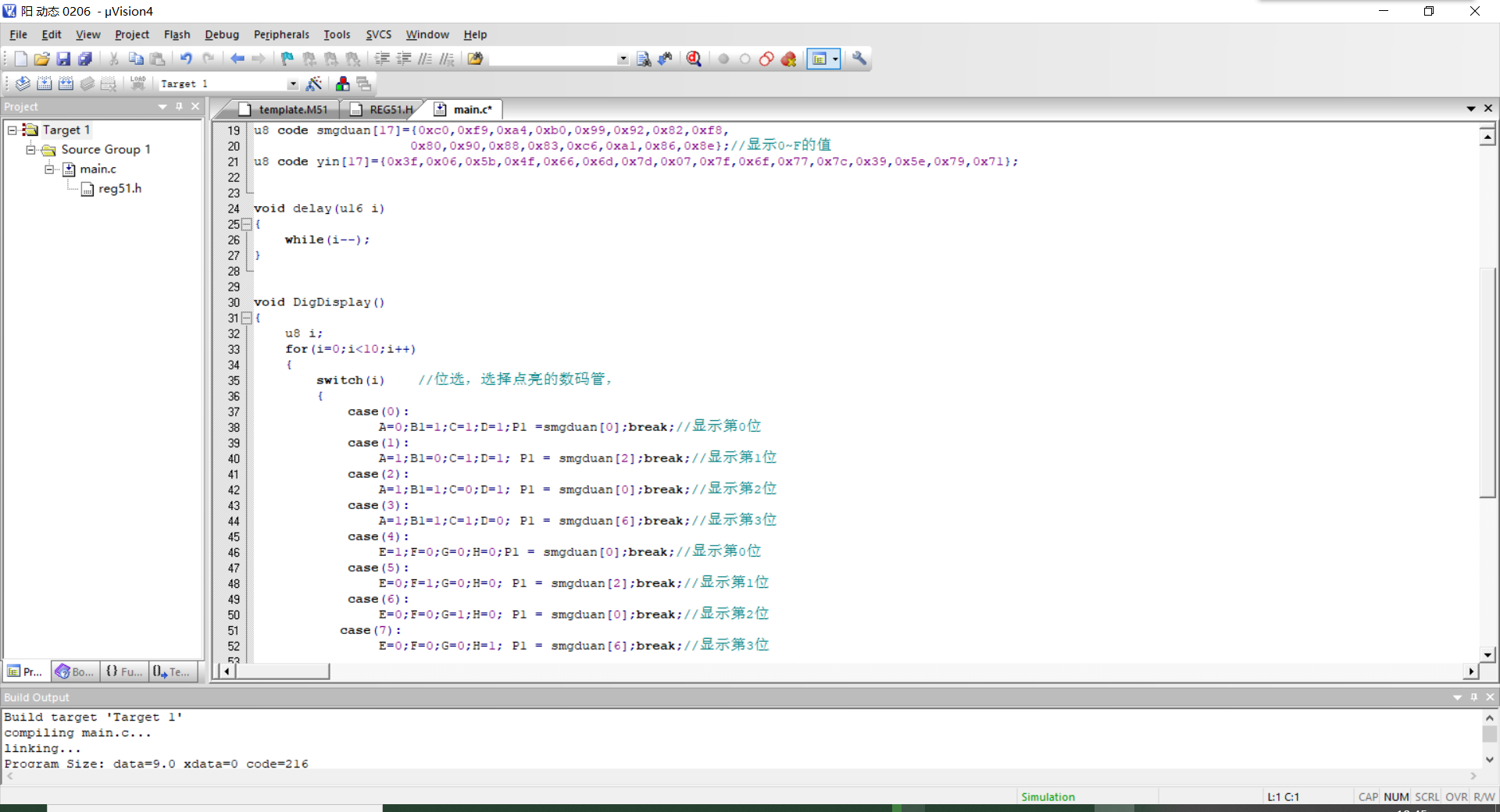Start the debug session icon
Viewport: 1500px width, 812px height.
click(694, 59)
